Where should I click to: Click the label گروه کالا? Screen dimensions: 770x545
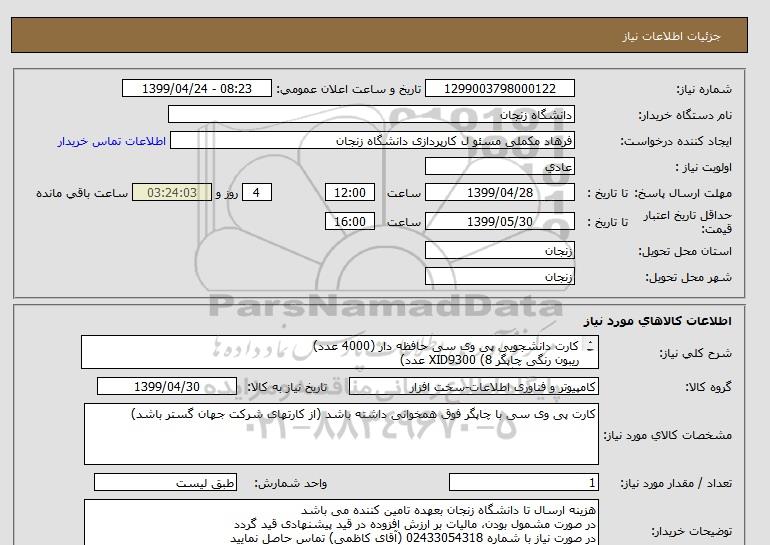708,387
